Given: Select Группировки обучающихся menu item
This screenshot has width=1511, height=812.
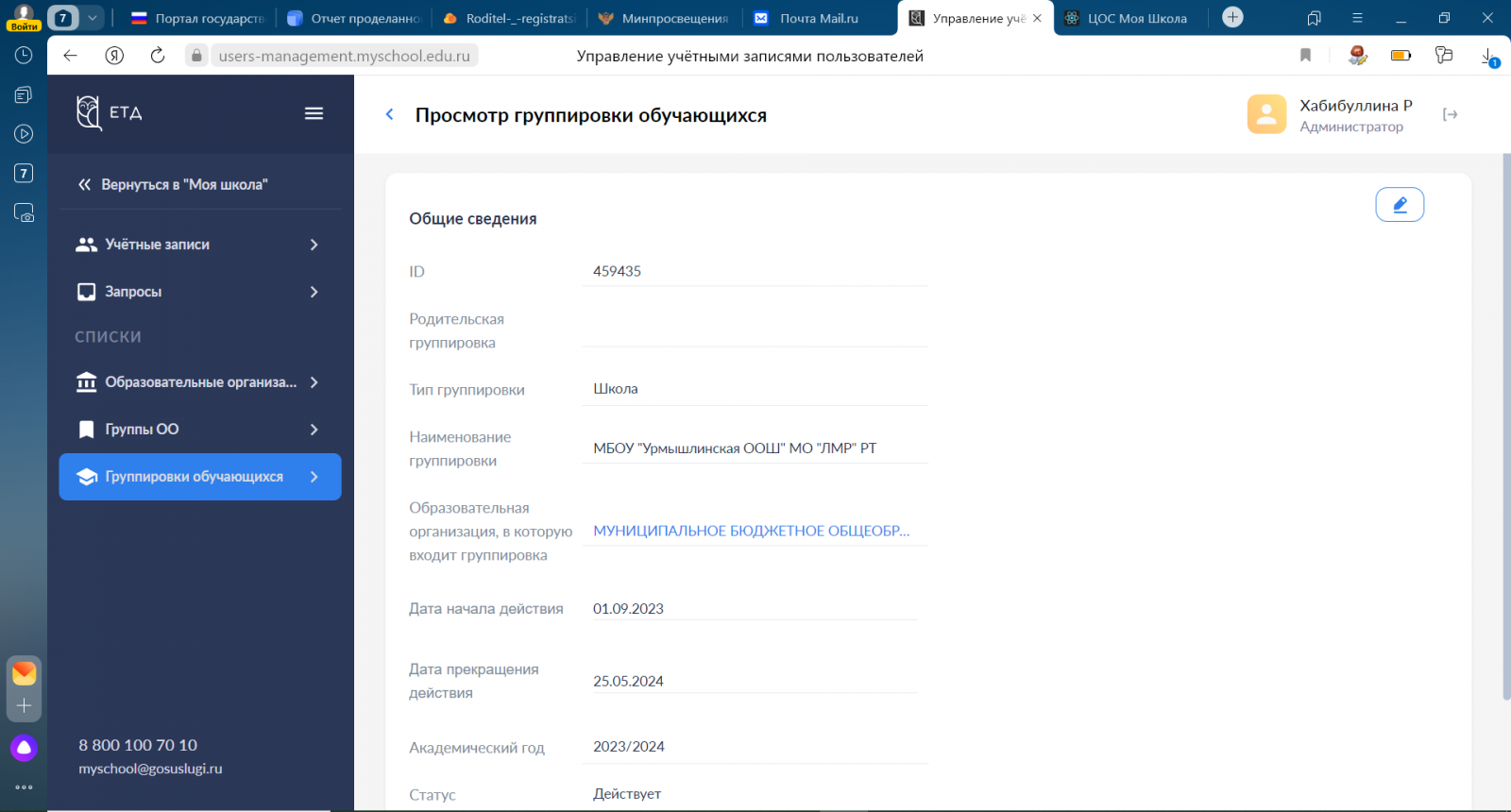Looking at the screenshot, I should coord(199,477).
